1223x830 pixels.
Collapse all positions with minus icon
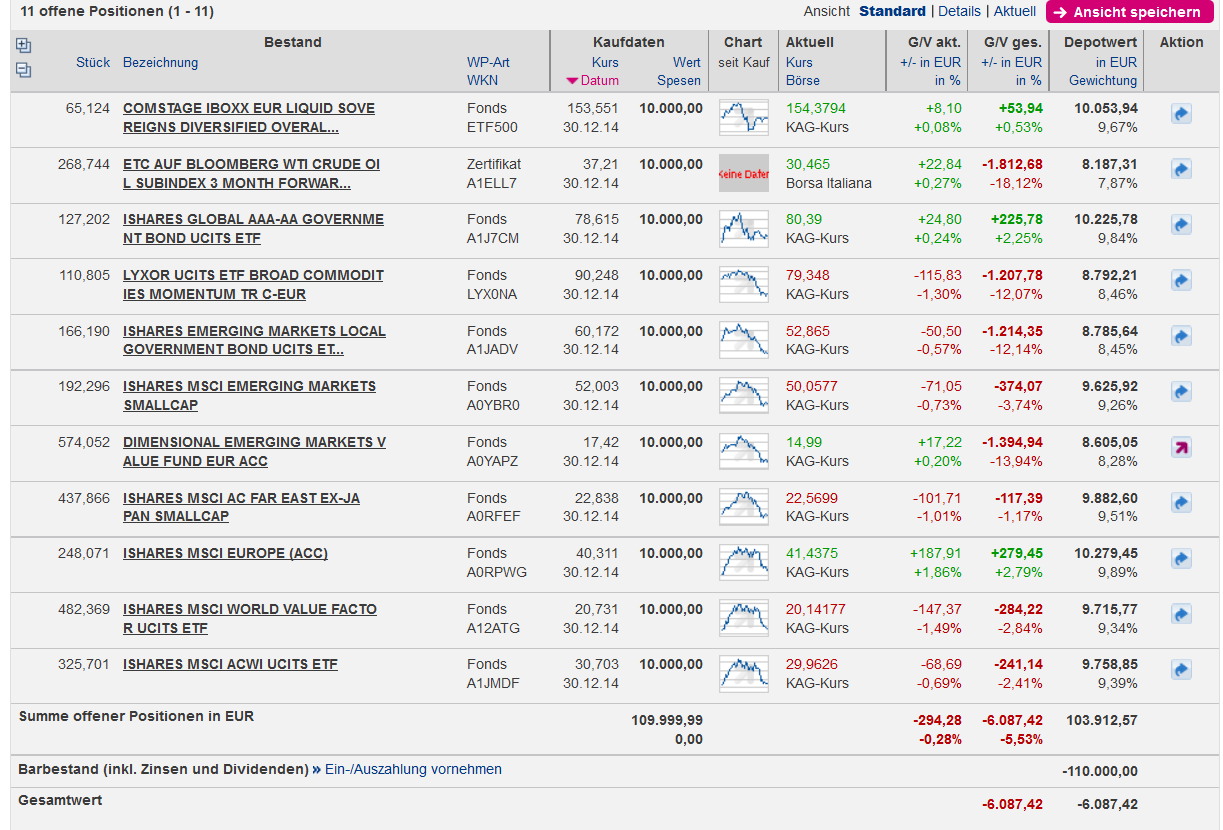(x=24, y=70)
